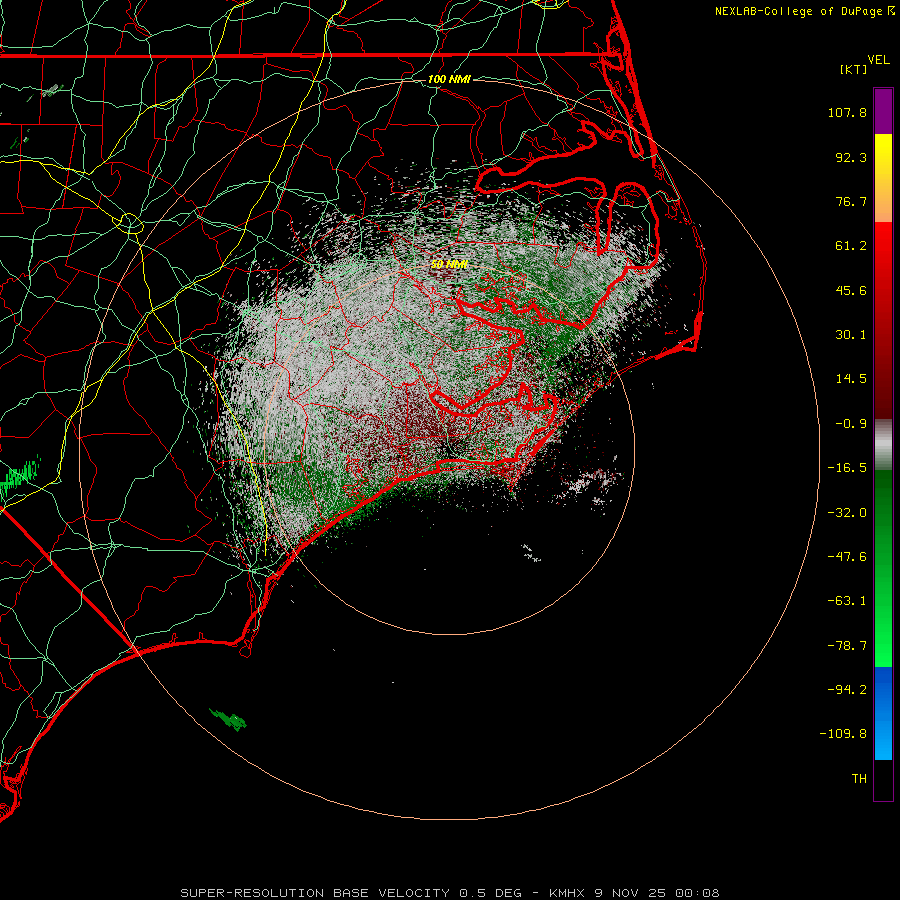
Task: Select the -94.2 velocity scale label
Action: pos(847,690)
